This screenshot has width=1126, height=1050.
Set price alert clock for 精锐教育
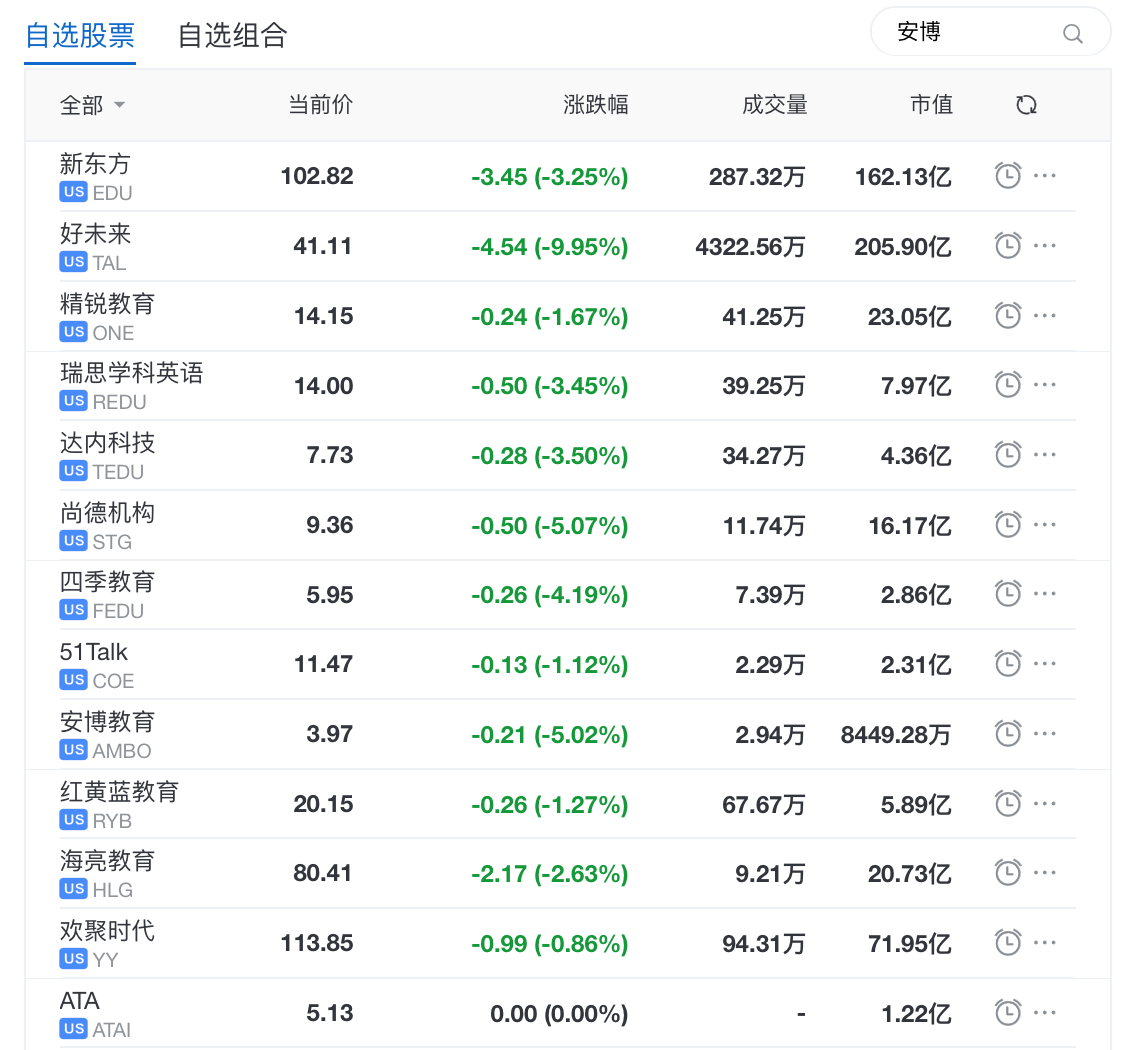tap(1008, 315)
